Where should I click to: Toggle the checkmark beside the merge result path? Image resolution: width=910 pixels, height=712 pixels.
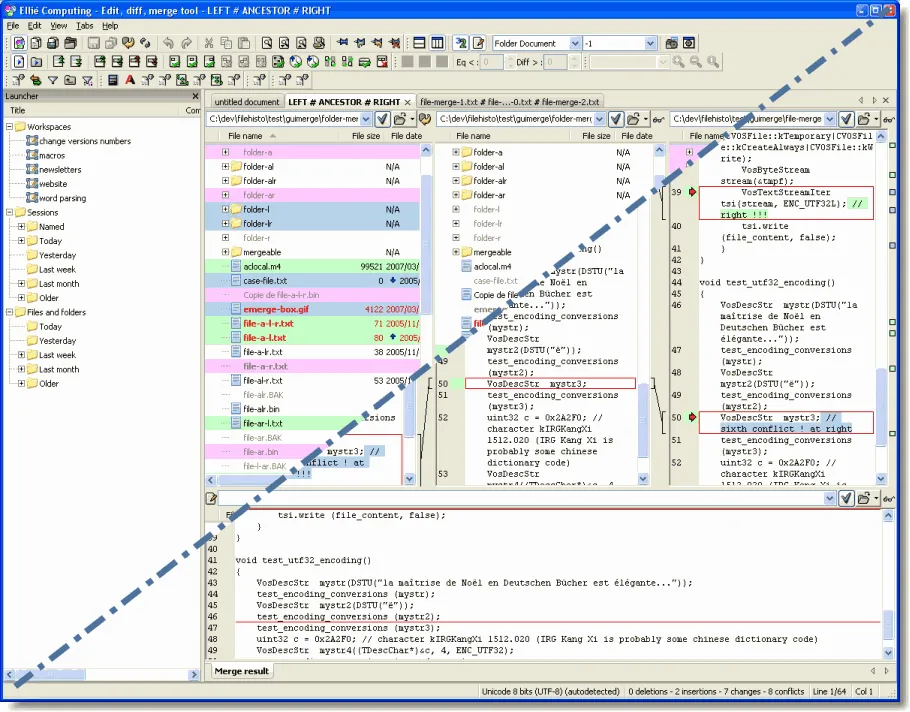click(x=846, y=497)
